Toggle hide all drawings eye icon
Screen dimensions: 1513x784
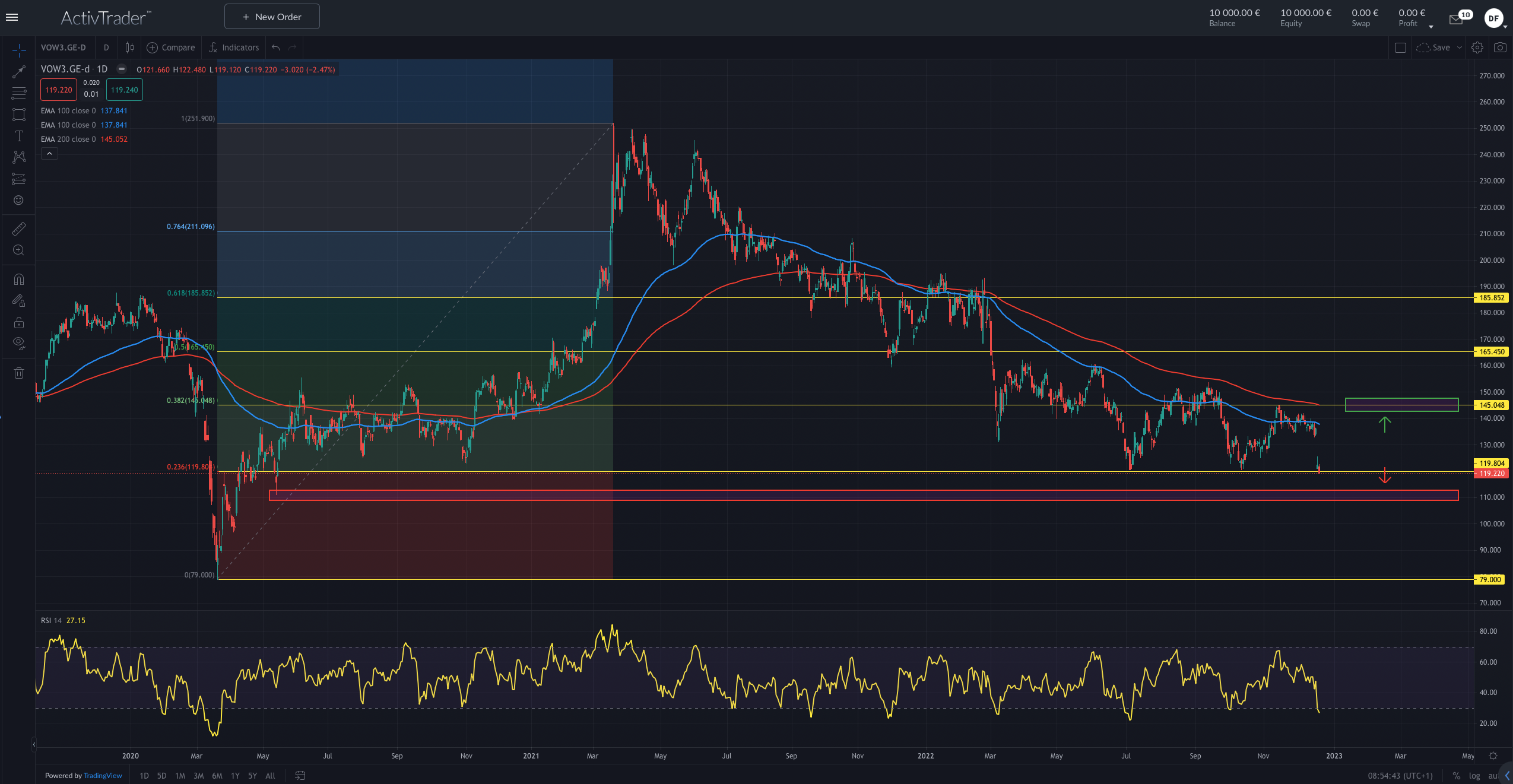[x=19, y=342]
